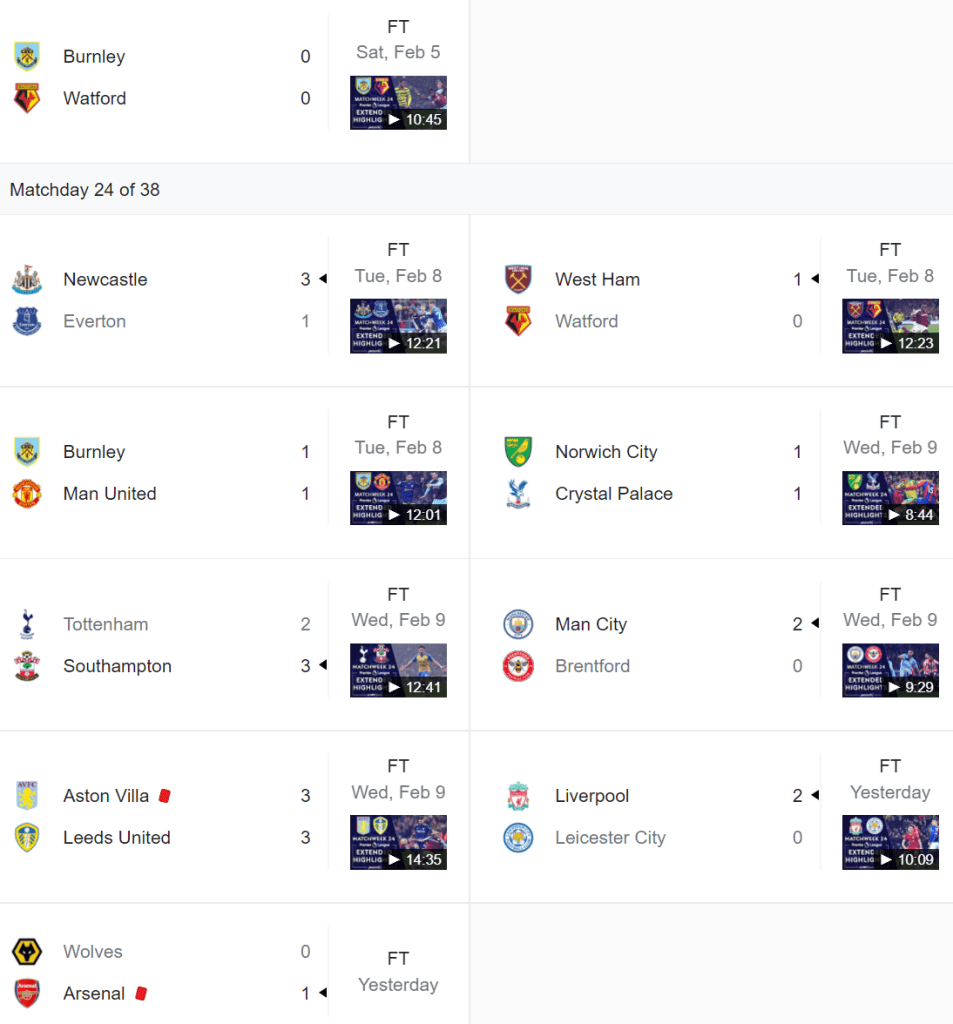Open the 10:45 Burnley vs Watford highlights
The width and height of the screenshot is (953, 1024).
point(398,103)
